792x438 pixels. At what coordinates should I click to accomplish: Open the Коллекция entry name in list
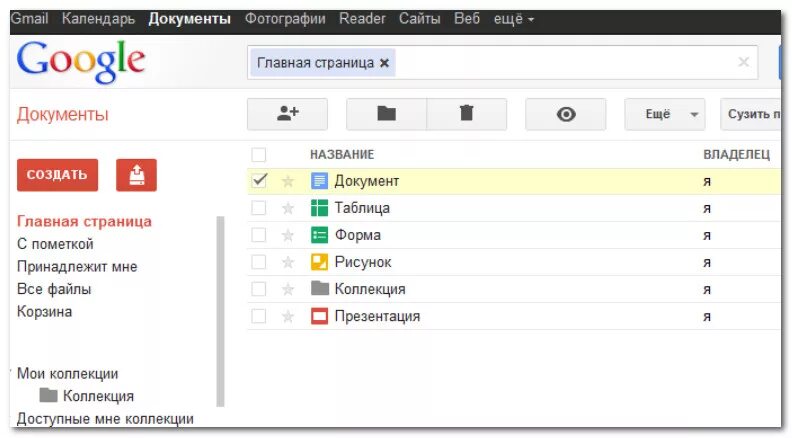tap(370, 289)
